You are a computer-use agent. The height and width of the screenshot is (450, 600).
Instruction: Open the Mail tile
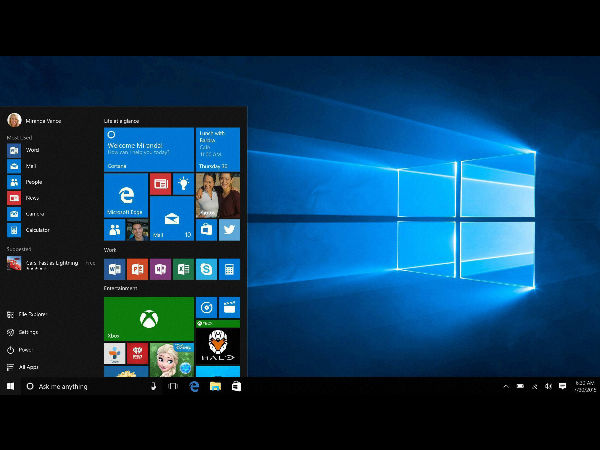[x=171, y=218]
